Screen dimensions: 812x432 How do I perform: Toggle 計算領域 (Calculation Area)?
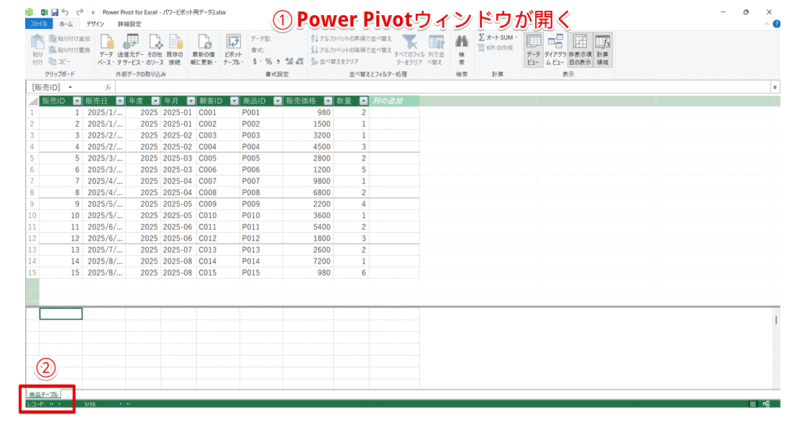603,50
